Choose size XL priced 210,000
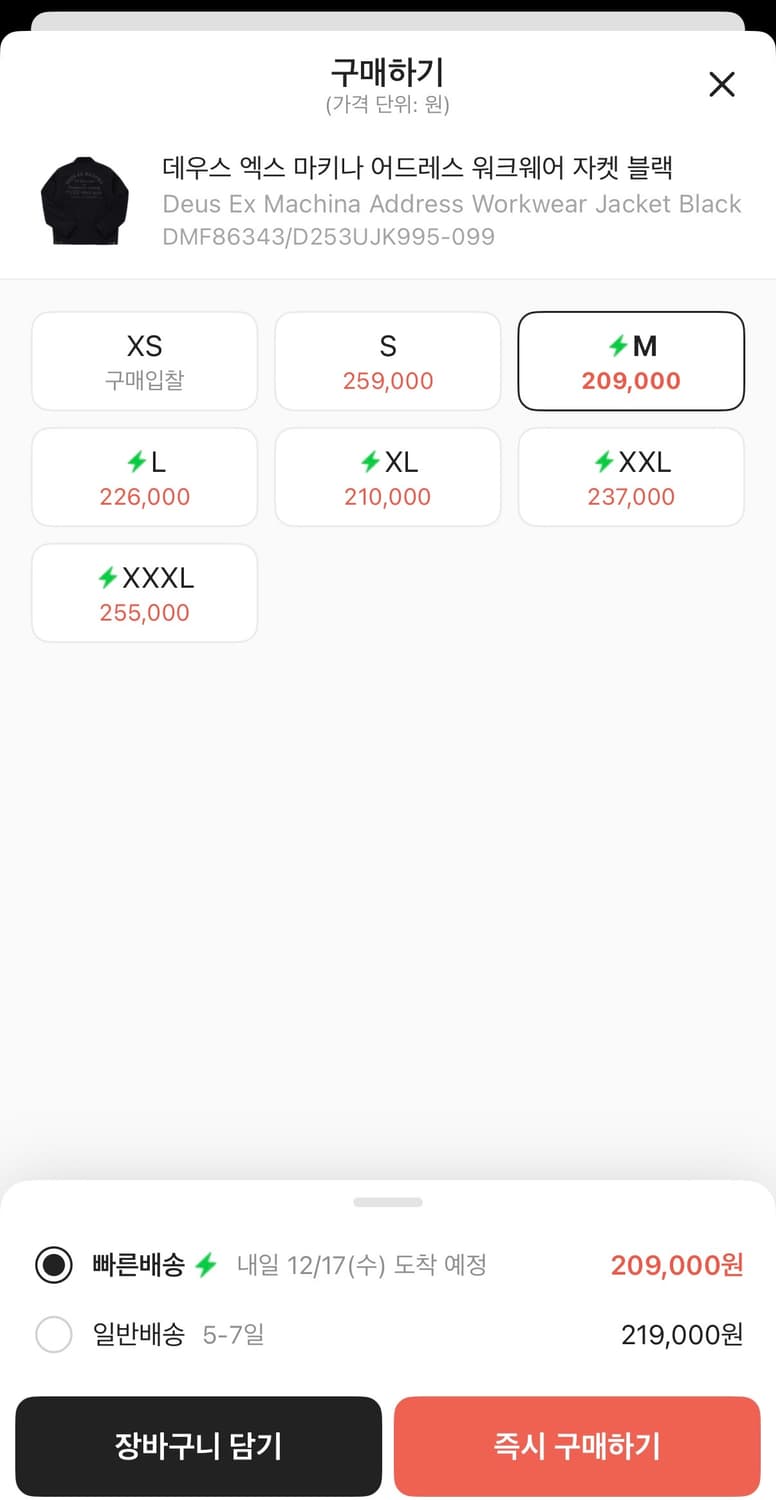 [x=388, y=477]
